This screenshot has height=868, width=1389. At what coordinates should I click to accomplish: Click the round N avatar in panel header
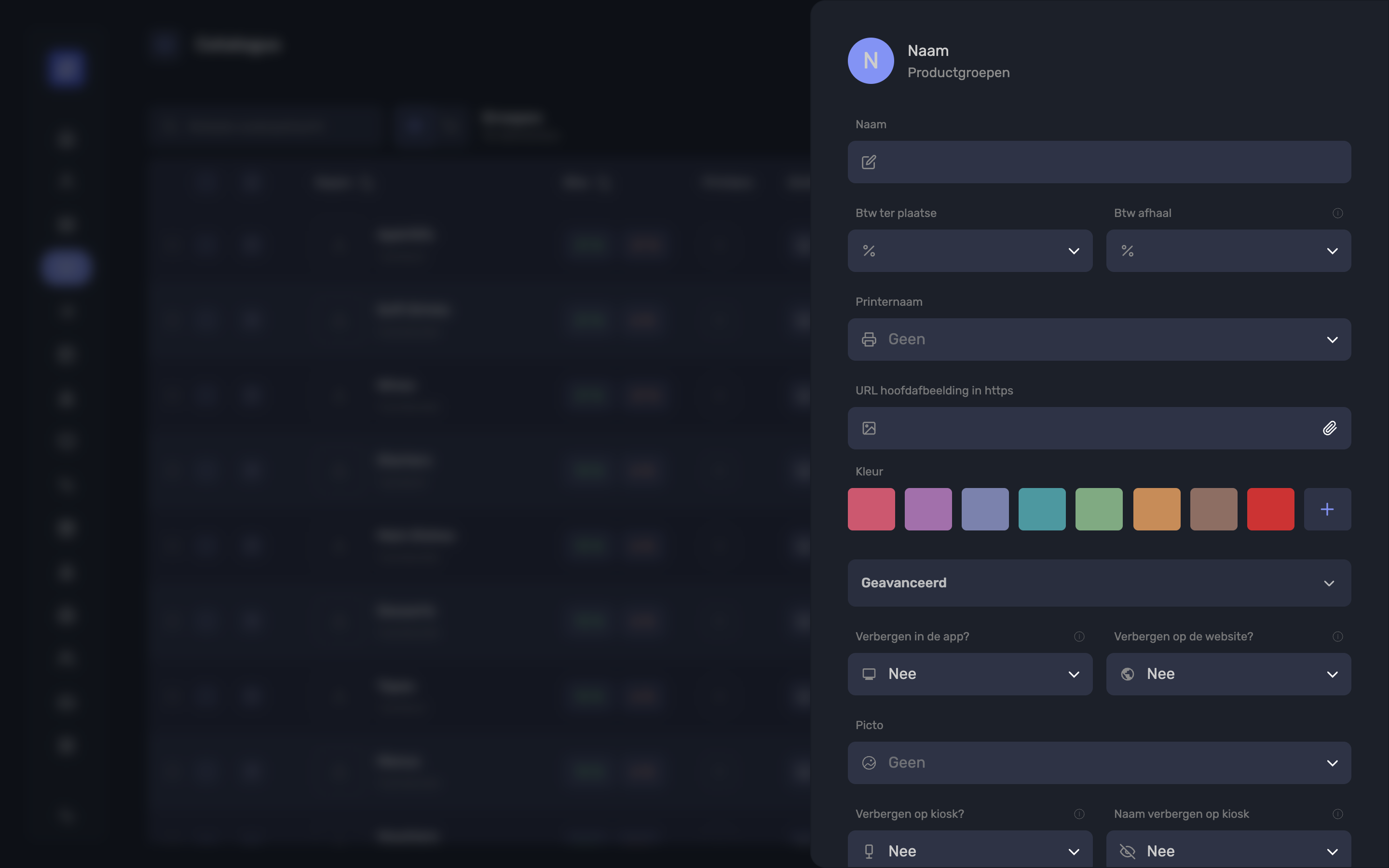click(x=870, y=61)
